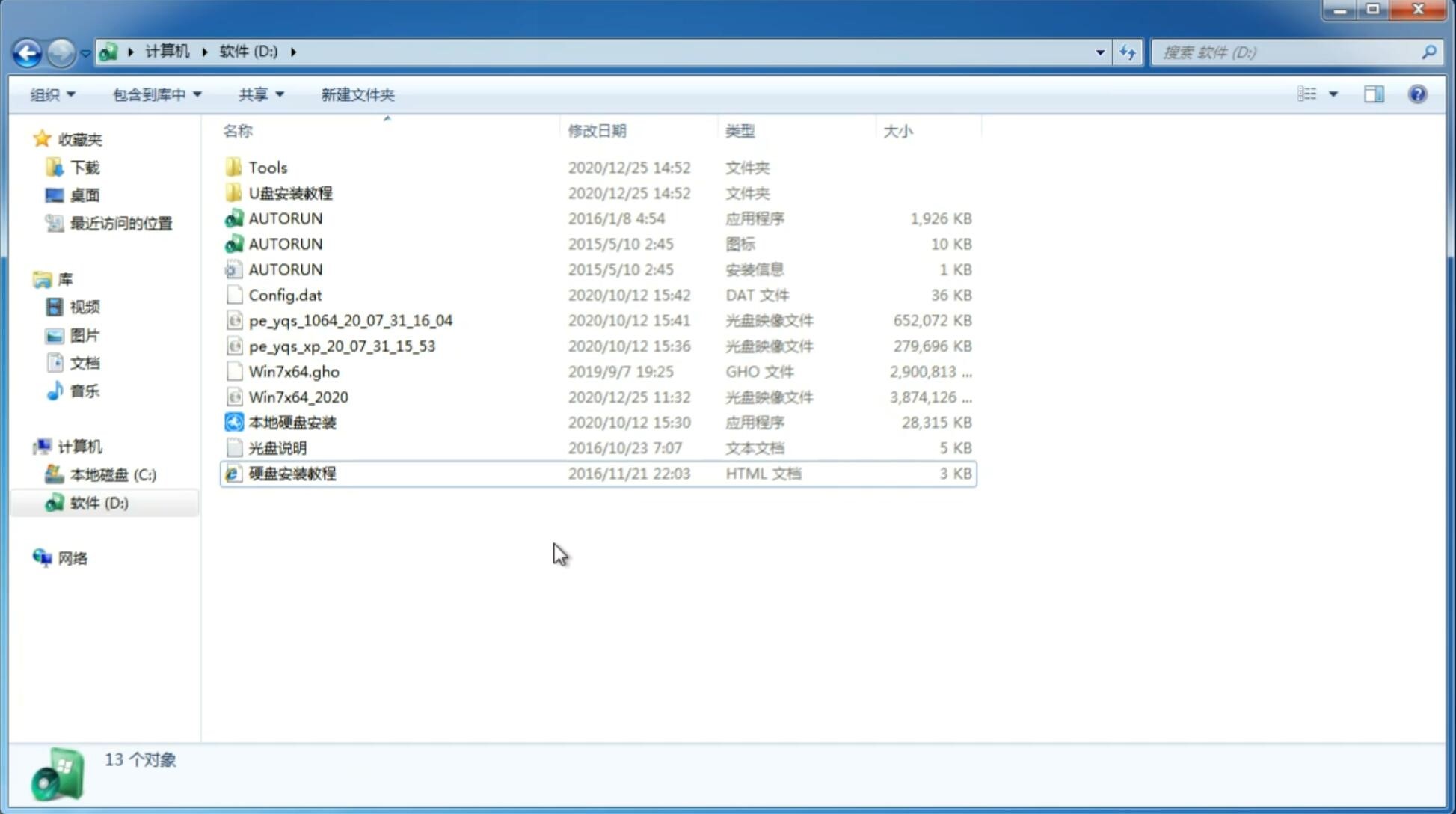Image resolution: width=1456 pixels, height=814 pixels.
Task: Open the U盘安装教程 folder
Action: (291, 193)
